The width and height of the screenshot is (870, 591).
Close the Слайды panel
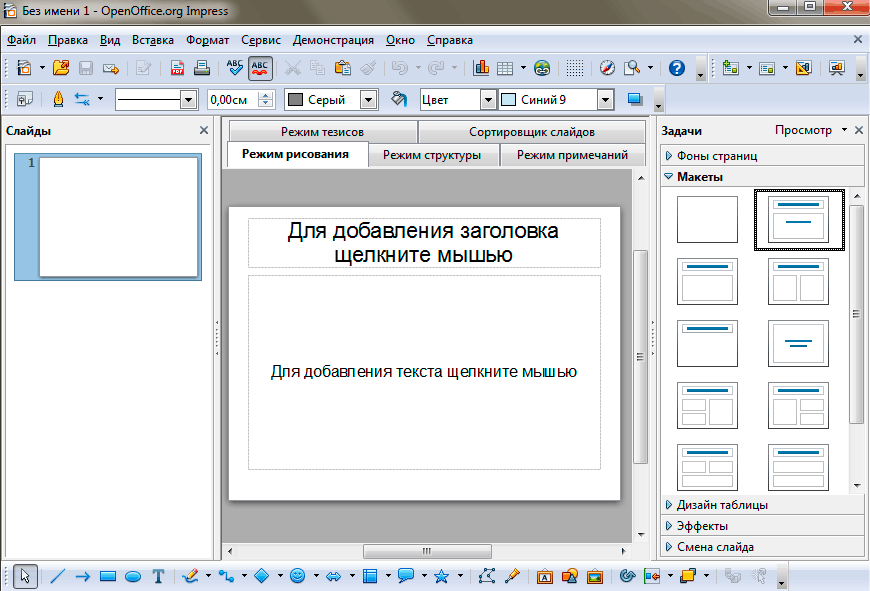(204, 130)
